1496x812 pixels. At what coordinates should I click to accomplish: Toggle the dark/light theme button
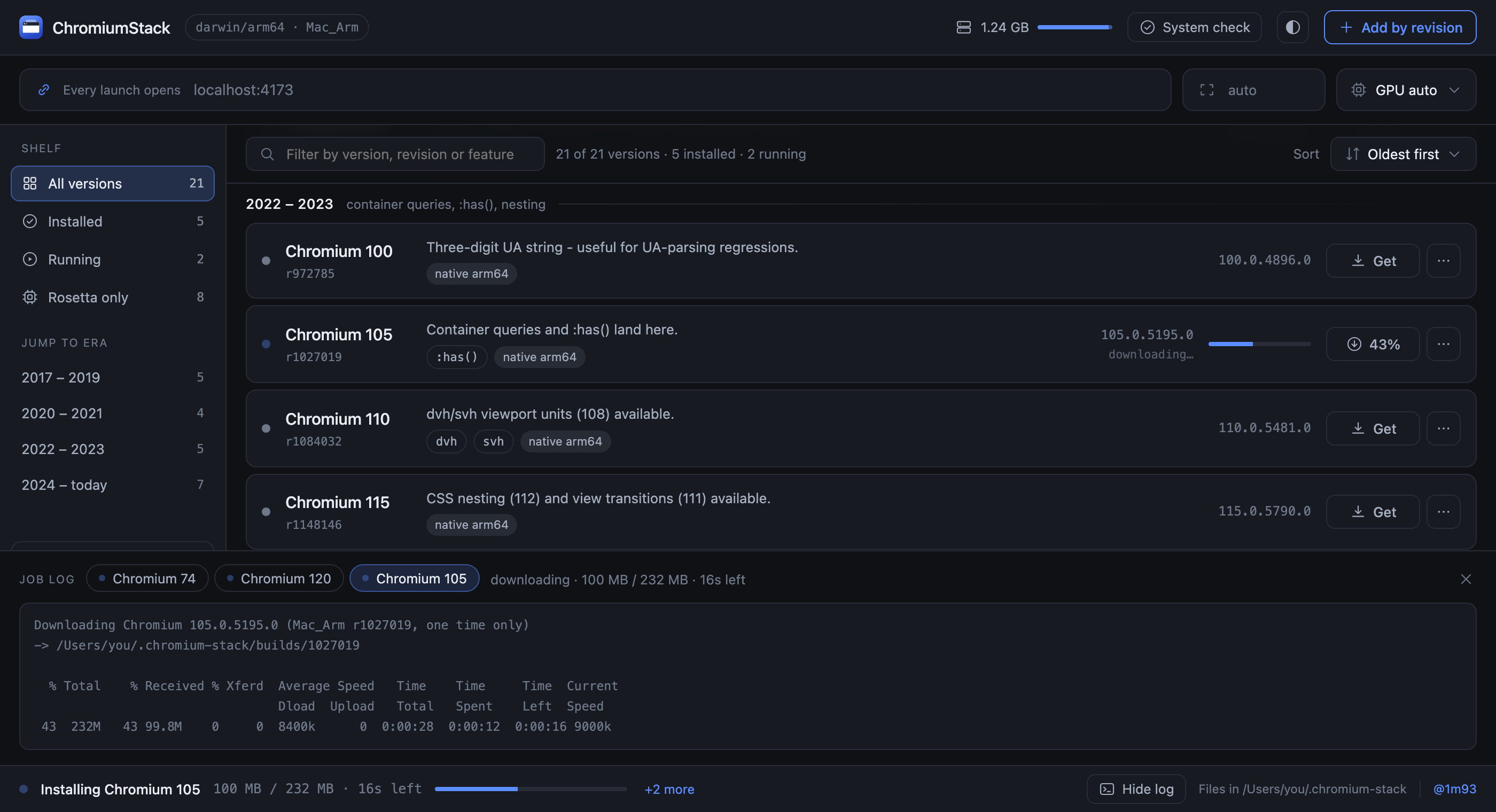click(1293, 27)
